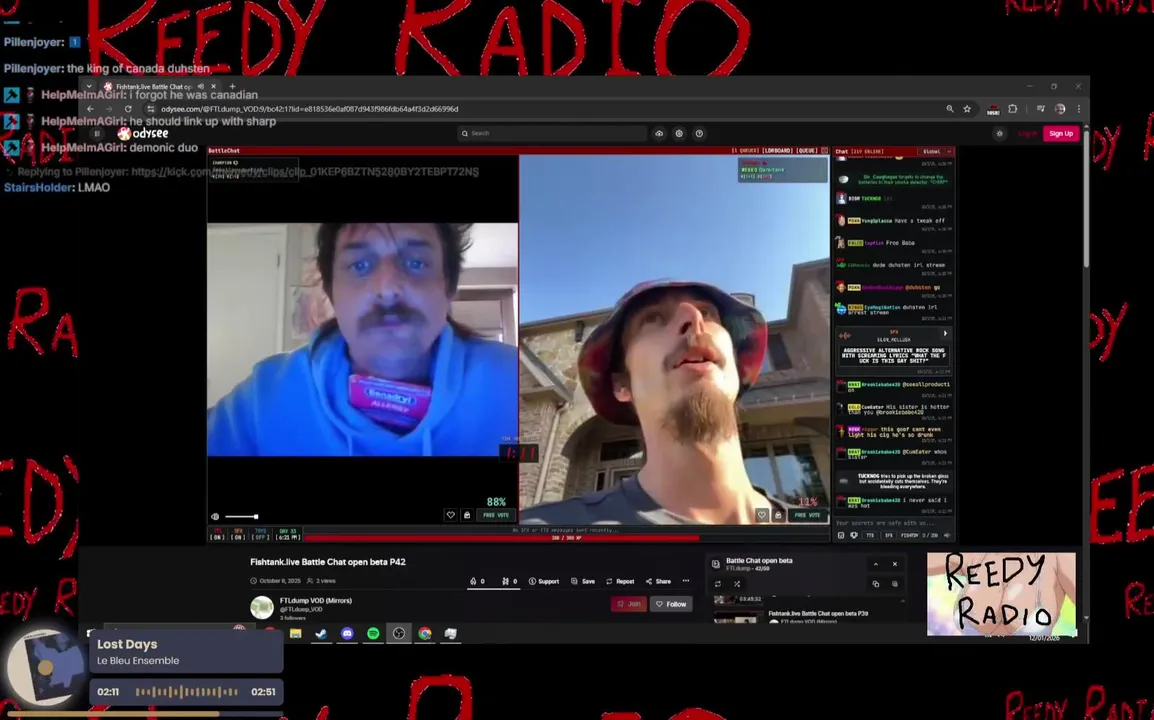Mute the left stream via speaker icon
Viewport: 1154px width, 720px height.
click(x=215, y=517)
